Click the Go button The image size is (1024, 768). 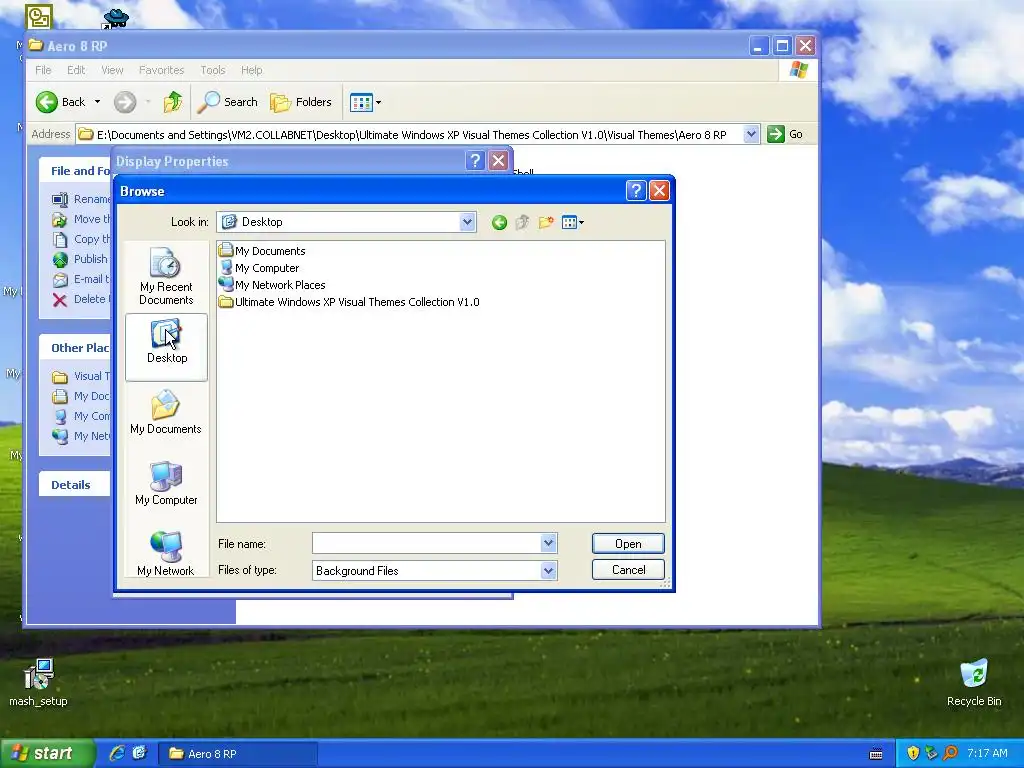click(x=785, y=134)
